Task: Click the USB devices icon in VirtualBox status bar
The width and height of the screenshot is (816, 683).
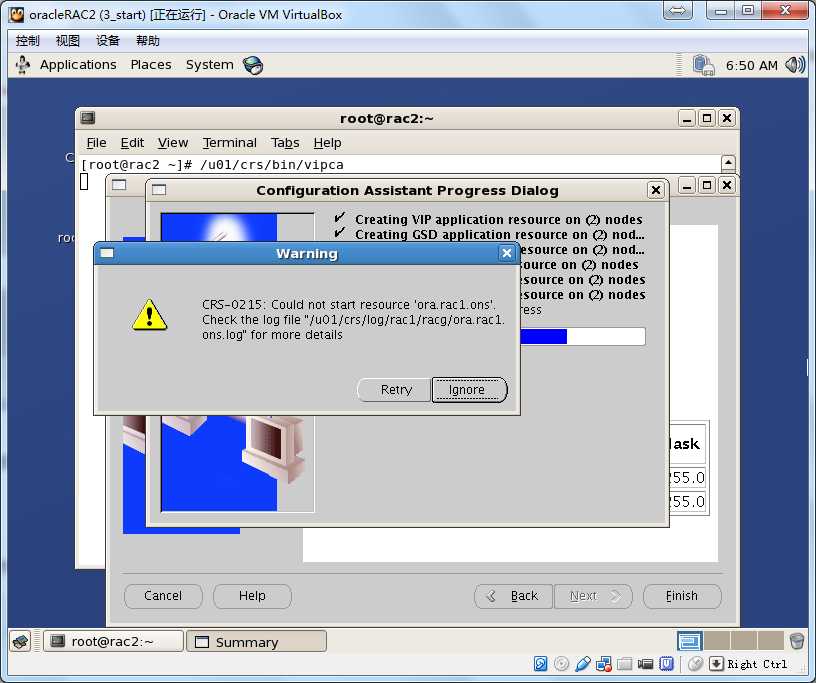Action: pos(583,664)
